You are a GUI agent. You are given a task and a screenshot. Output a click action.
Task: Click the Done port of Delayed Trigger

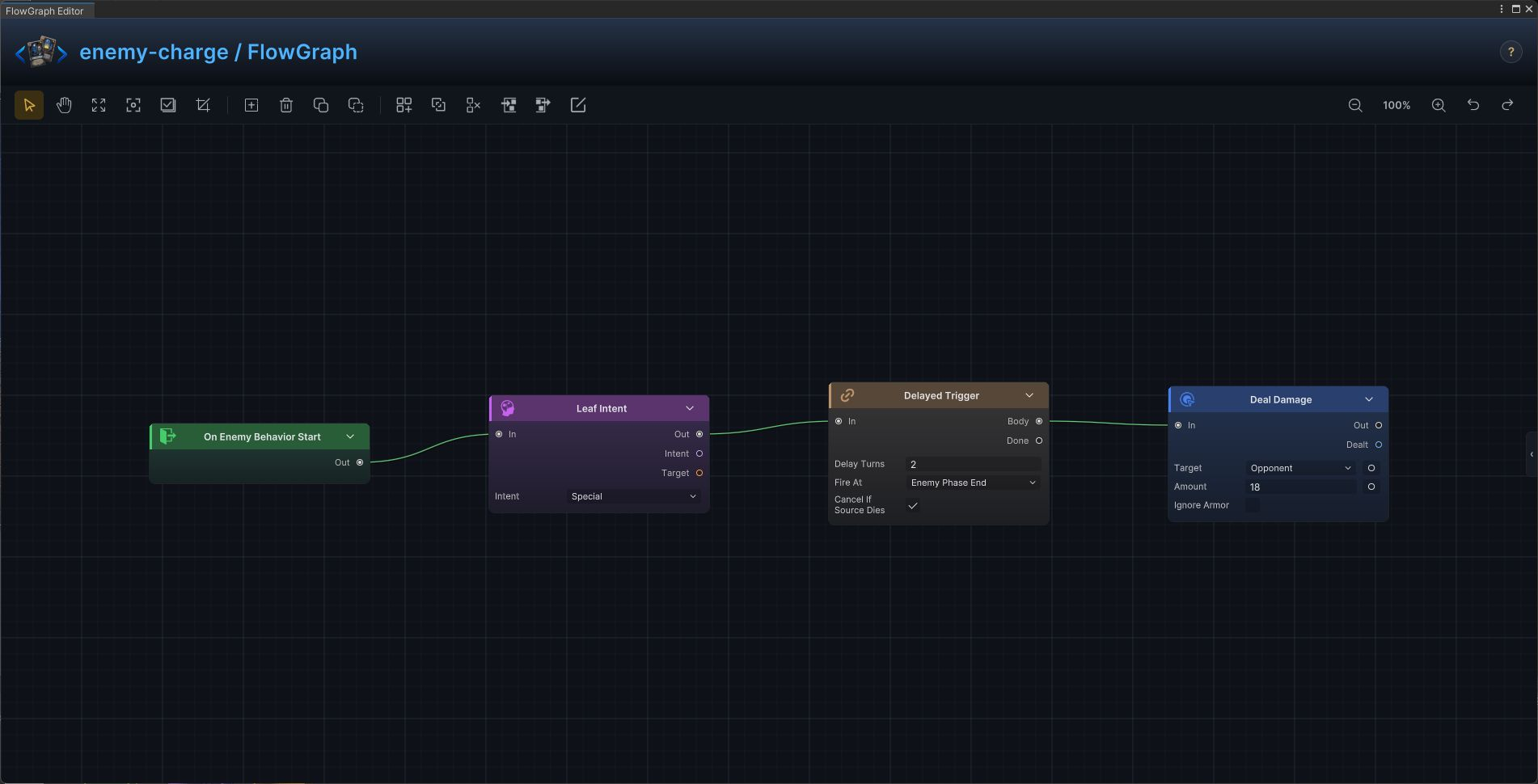(1039, 440)
